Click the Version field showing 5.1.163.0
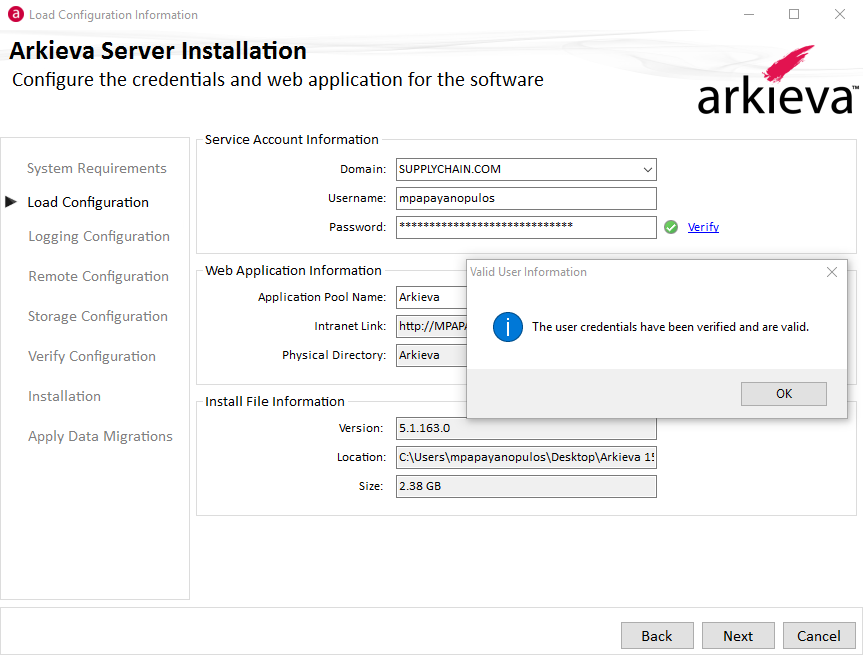Image resolution: width=863 pixels, height=655 pixels. pos(526,428)
